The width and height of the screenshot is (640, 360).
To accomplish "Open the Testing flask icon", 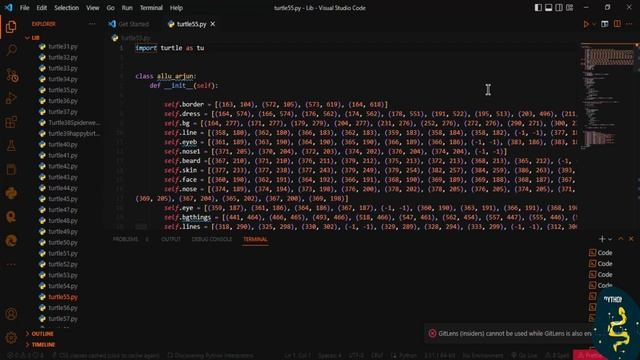I will coord(11,145).
